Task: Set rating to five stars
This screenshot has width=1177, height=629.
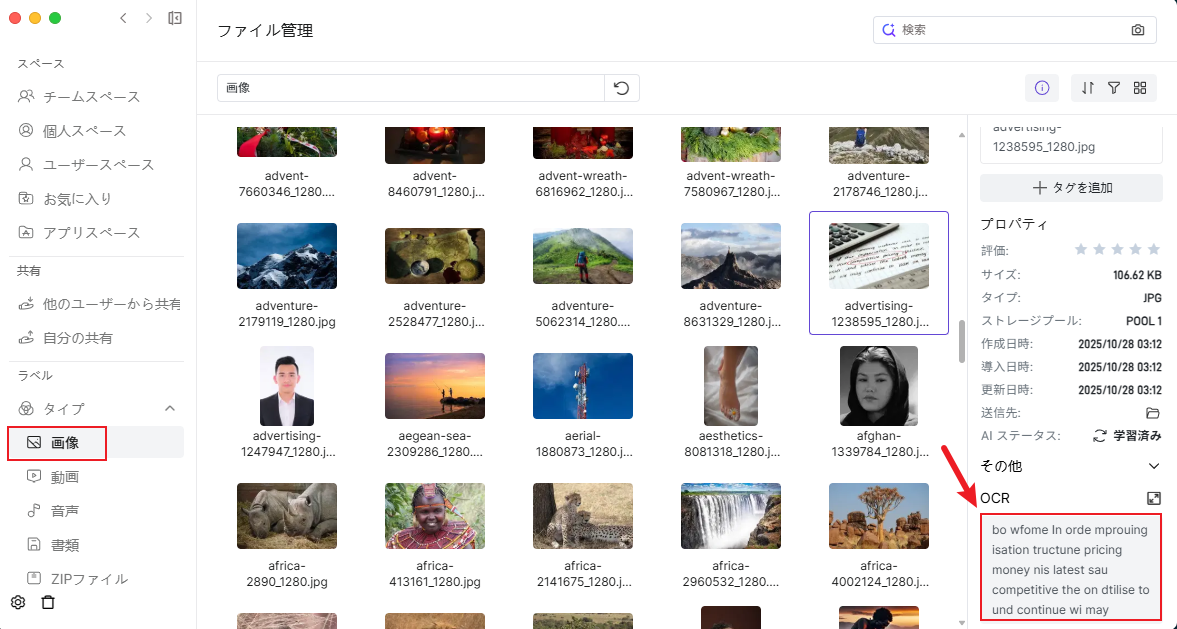Action: (x=1154, y=249)
